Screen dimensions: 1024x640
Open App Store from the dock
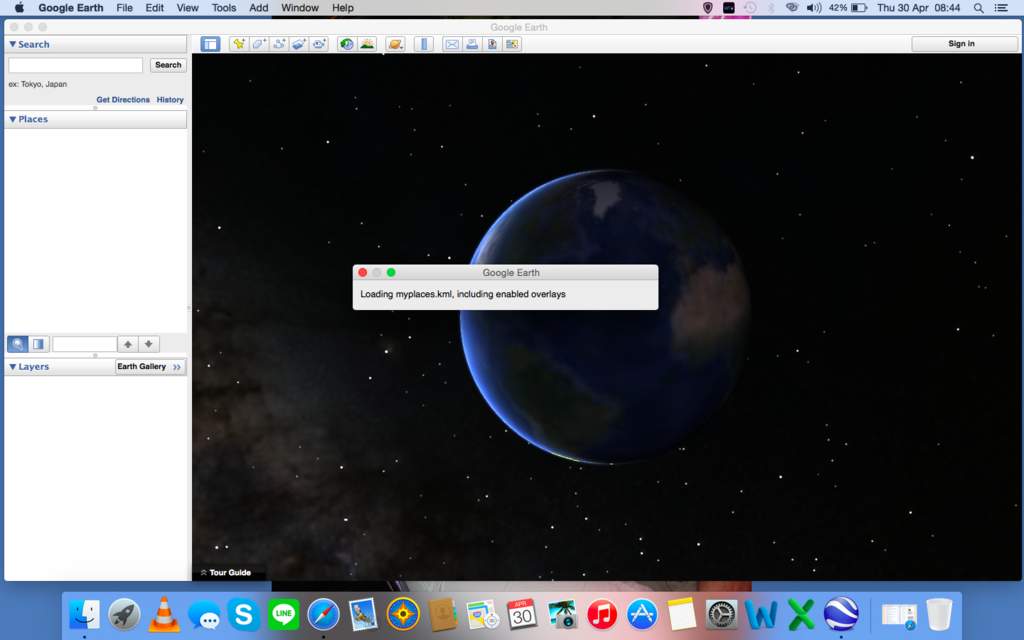click(642, 615)
